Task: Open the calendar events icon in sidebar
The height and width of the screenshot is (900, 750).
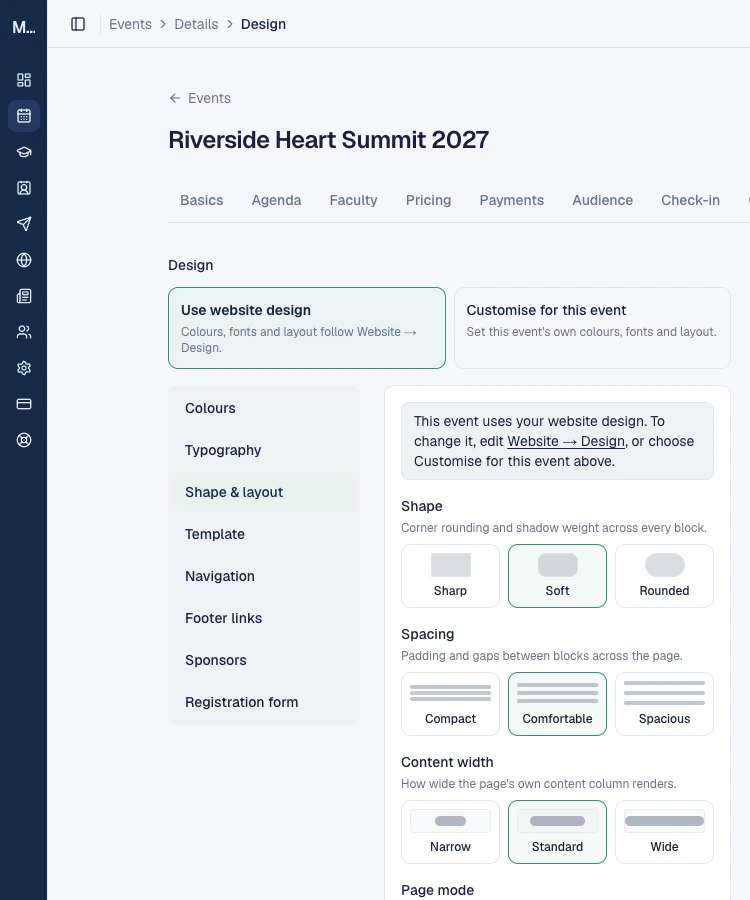Action: click(x=24, y=116)
